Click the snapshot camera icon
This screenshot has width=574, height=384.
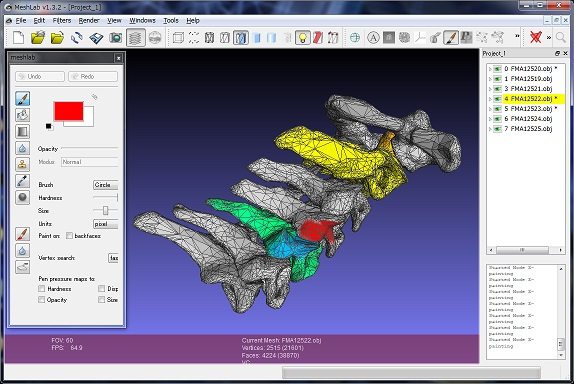pyautogui.click(x=116, y=38)
